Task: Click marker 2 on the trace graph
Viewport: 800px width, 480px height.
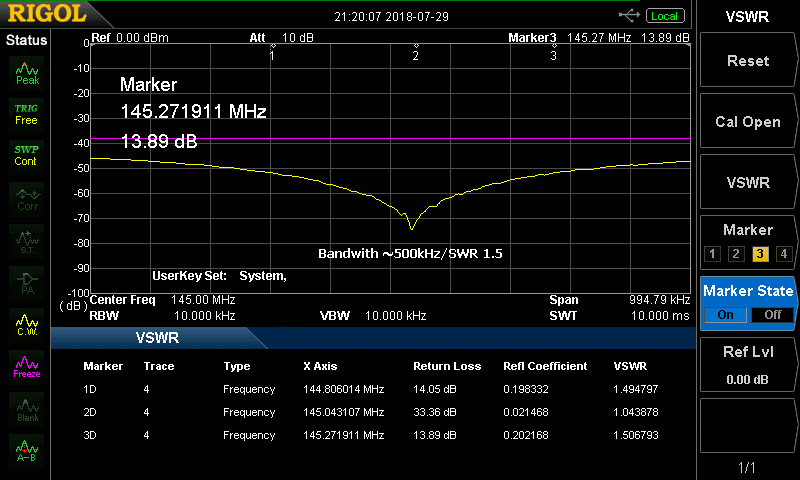Action: tap(415, 55)
